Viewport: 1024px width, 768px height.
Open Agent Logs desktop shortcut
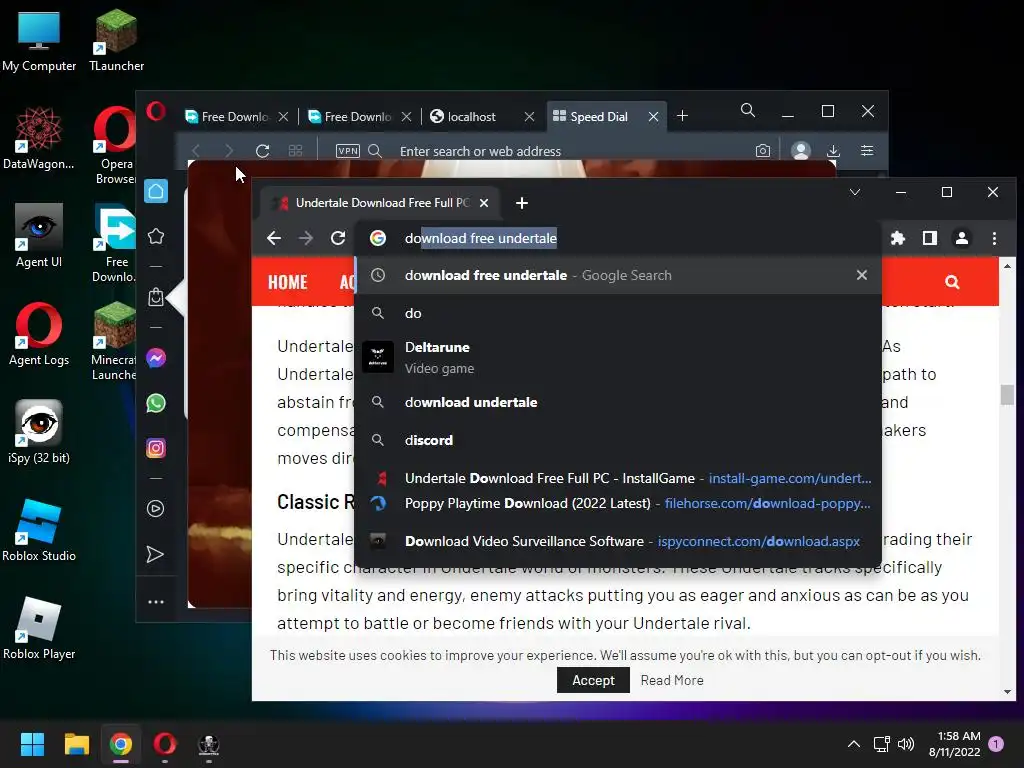click(39, 334)
